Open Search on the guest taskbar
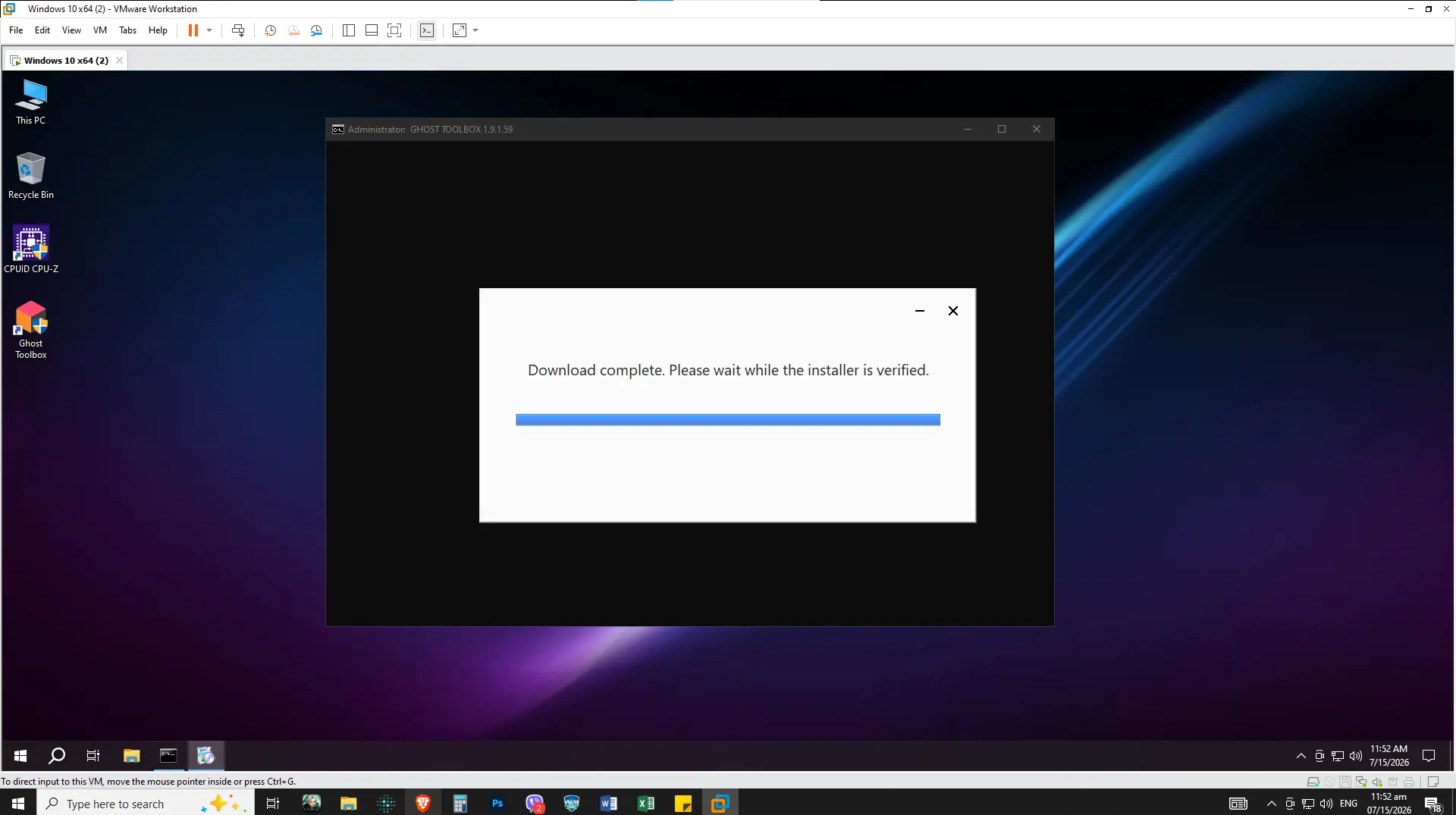The height and width of the screenshot is (815, 1456). coord(57,756)
